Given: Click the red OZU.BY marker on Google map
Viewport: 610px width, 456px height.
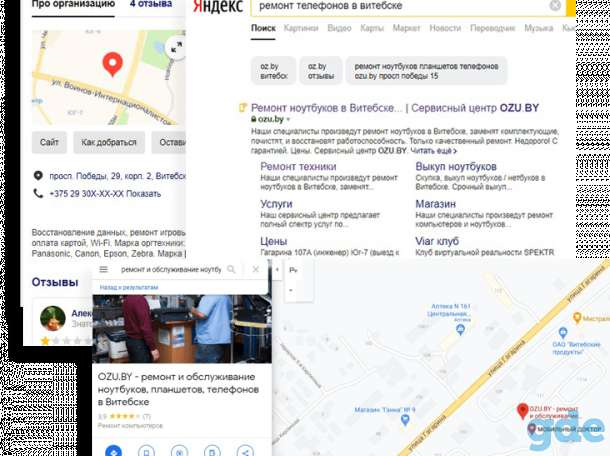Looking at the screenshot, I should click(x=522, y=411).
